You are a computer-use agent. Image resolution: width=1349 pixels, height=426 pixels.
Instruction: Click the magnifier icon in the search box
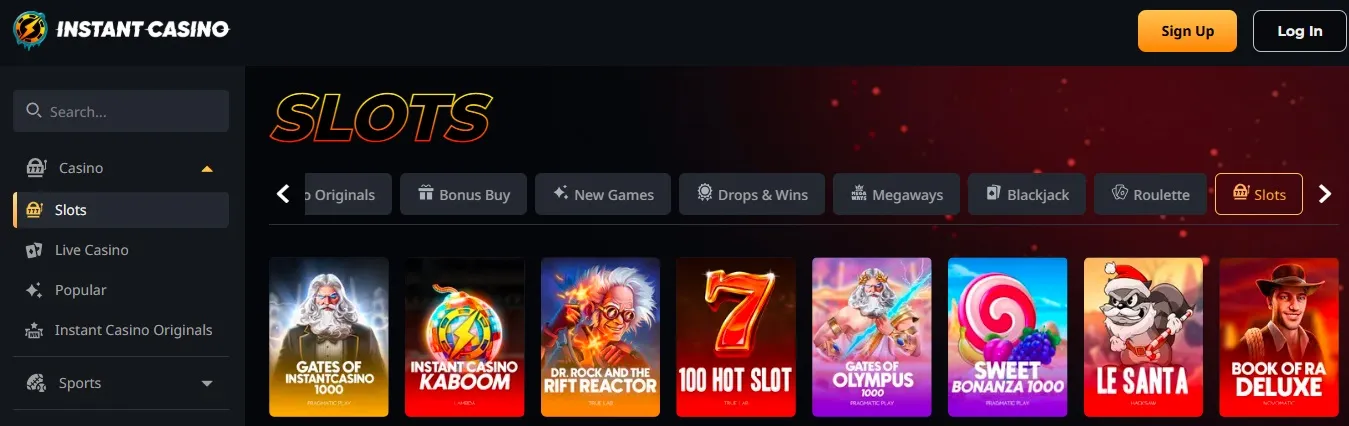[34, 111]
